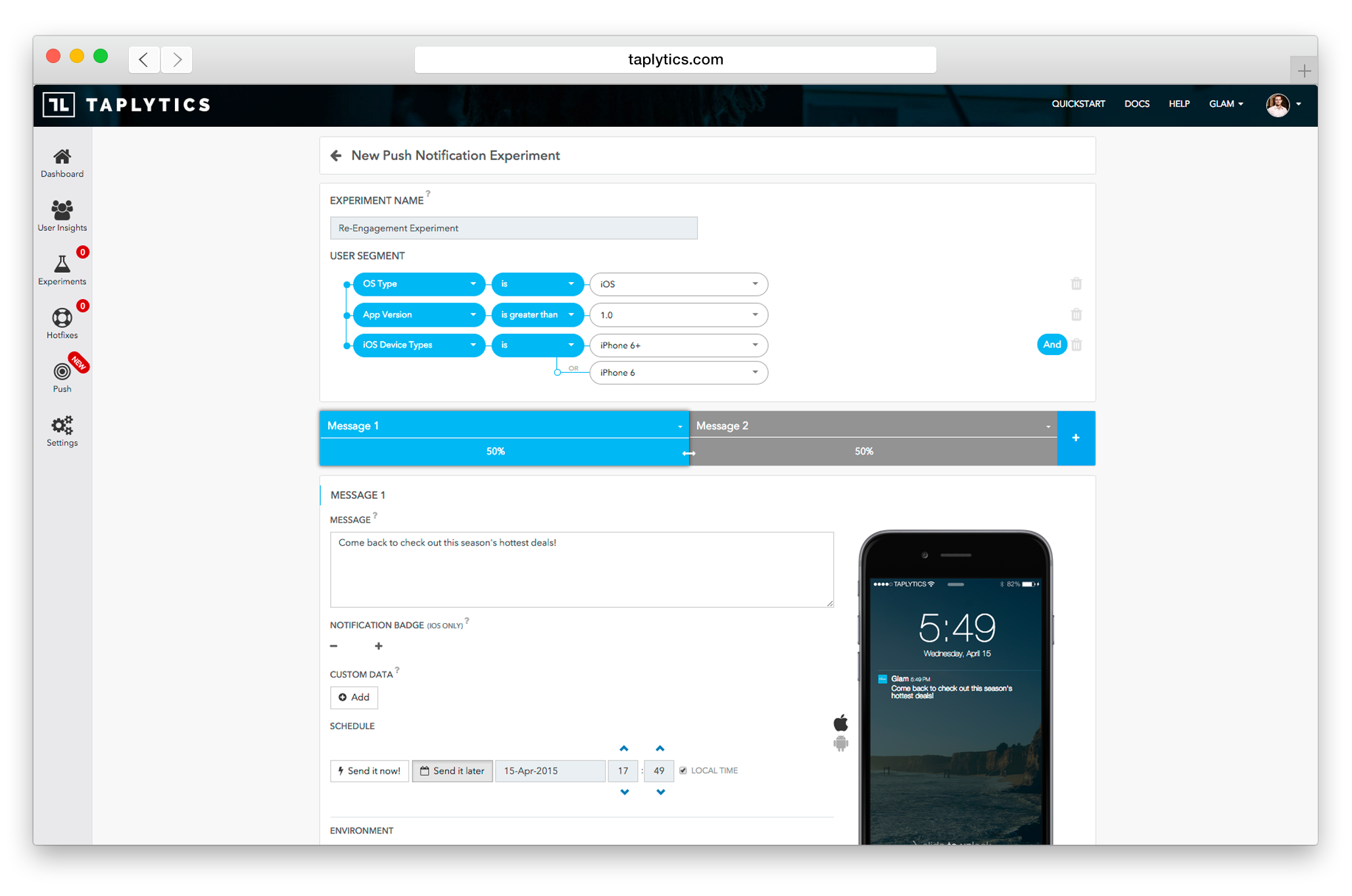Screen dimensions: 1352x896
Task: Click the And condition button
Action: click(x=1051, y=344)
